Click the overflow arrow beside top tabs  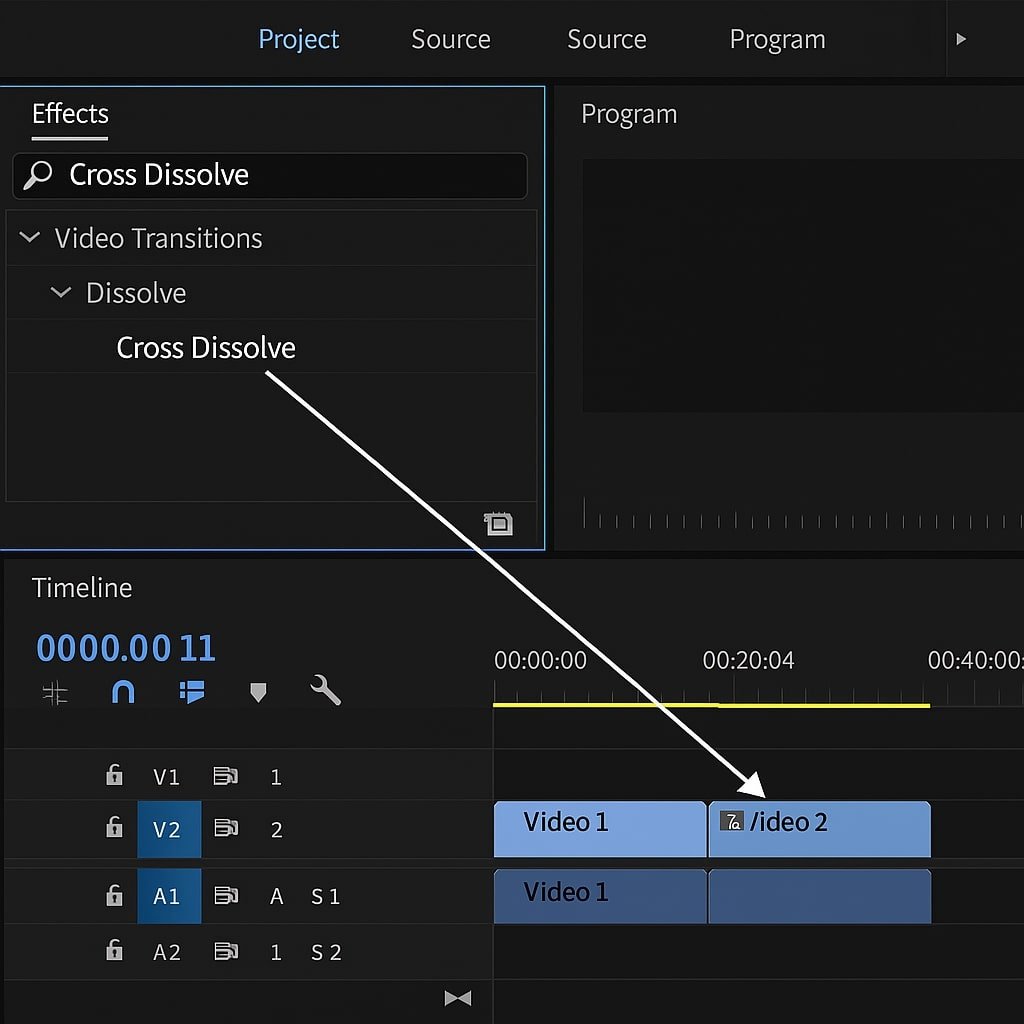click(961, 39)
